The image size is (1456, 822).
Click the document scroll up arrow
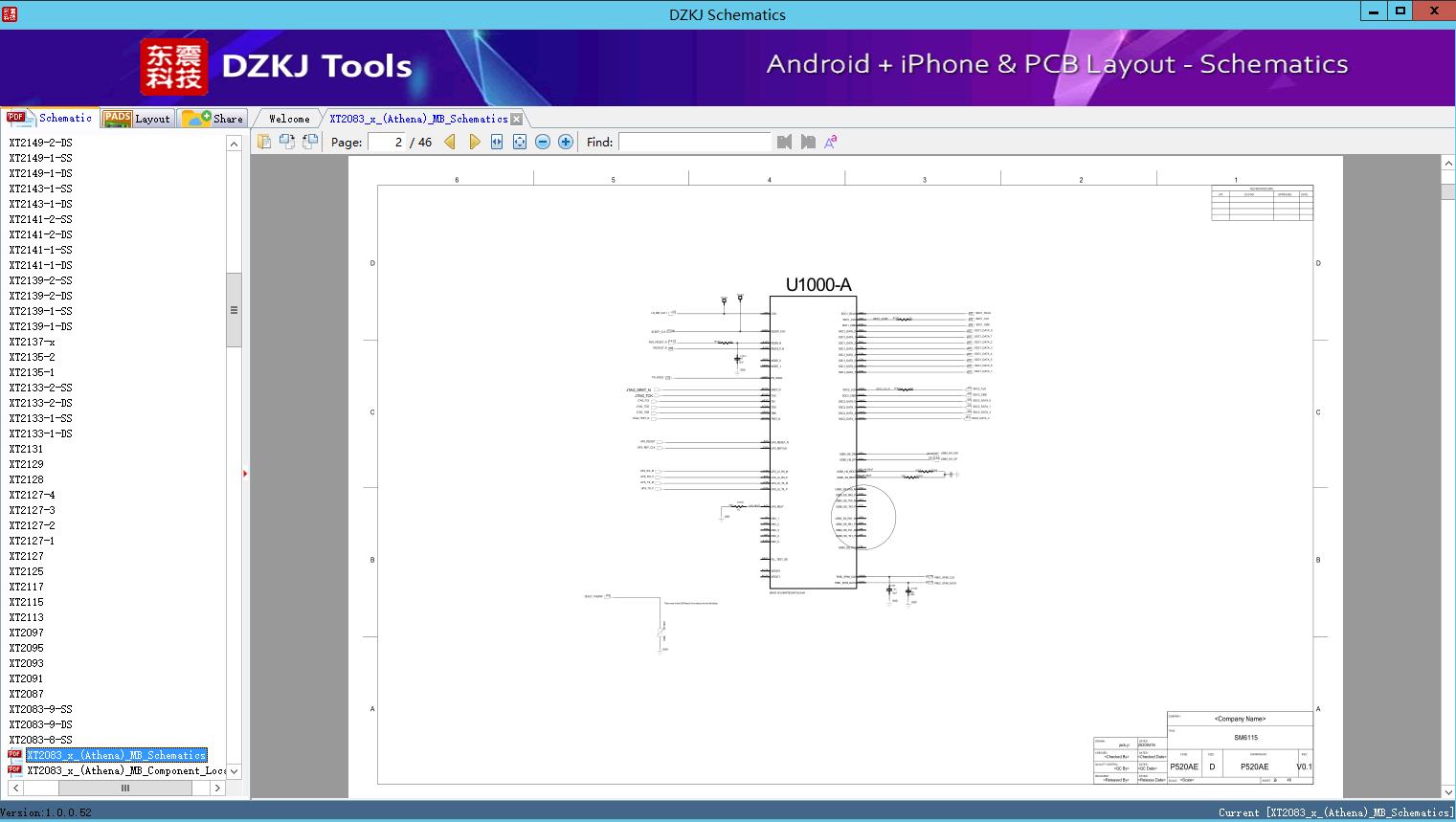coord(1447,164)
